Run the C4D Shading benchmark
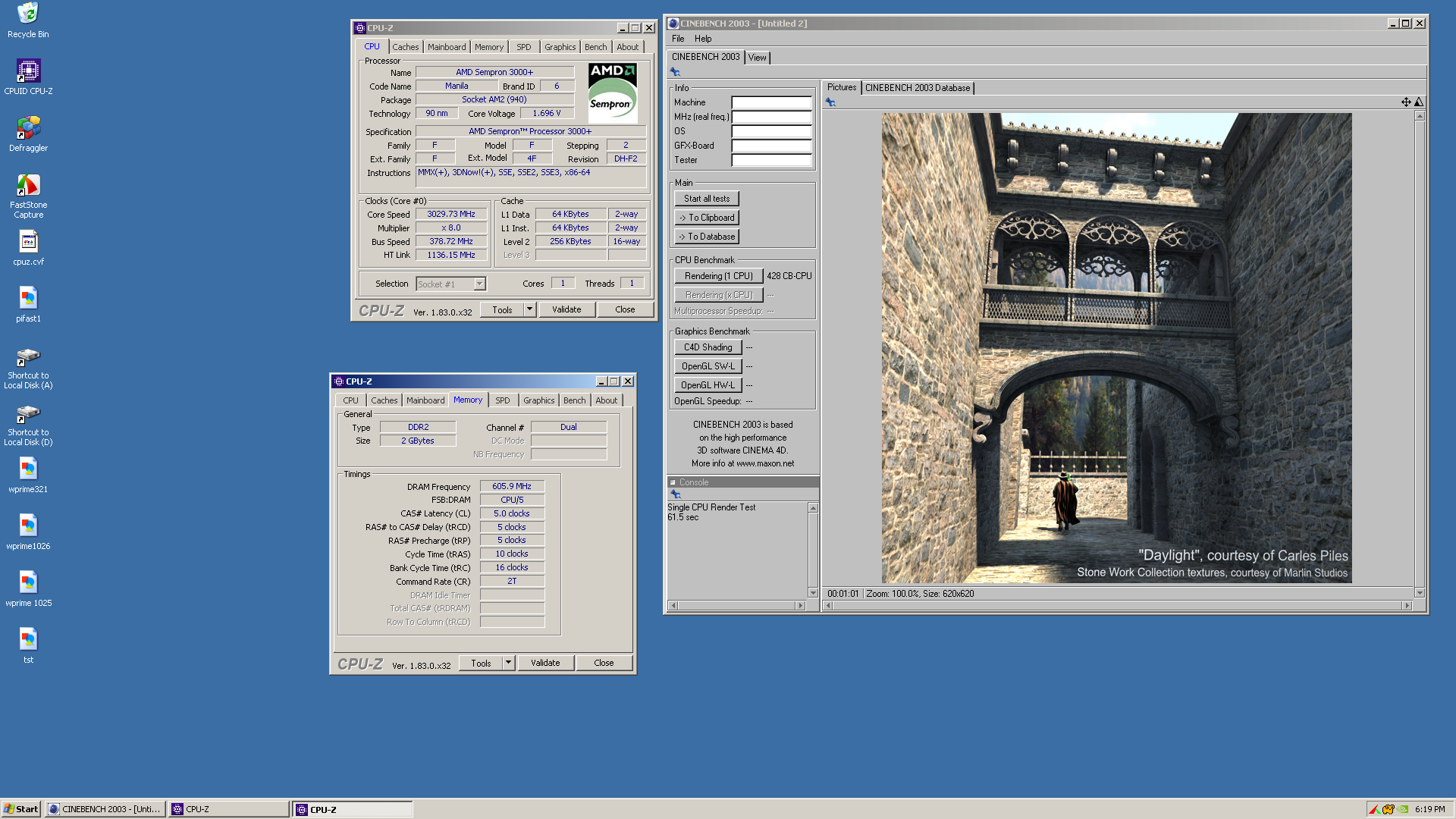The height and width of the screenshot is (819, 1456). [708, 347]
